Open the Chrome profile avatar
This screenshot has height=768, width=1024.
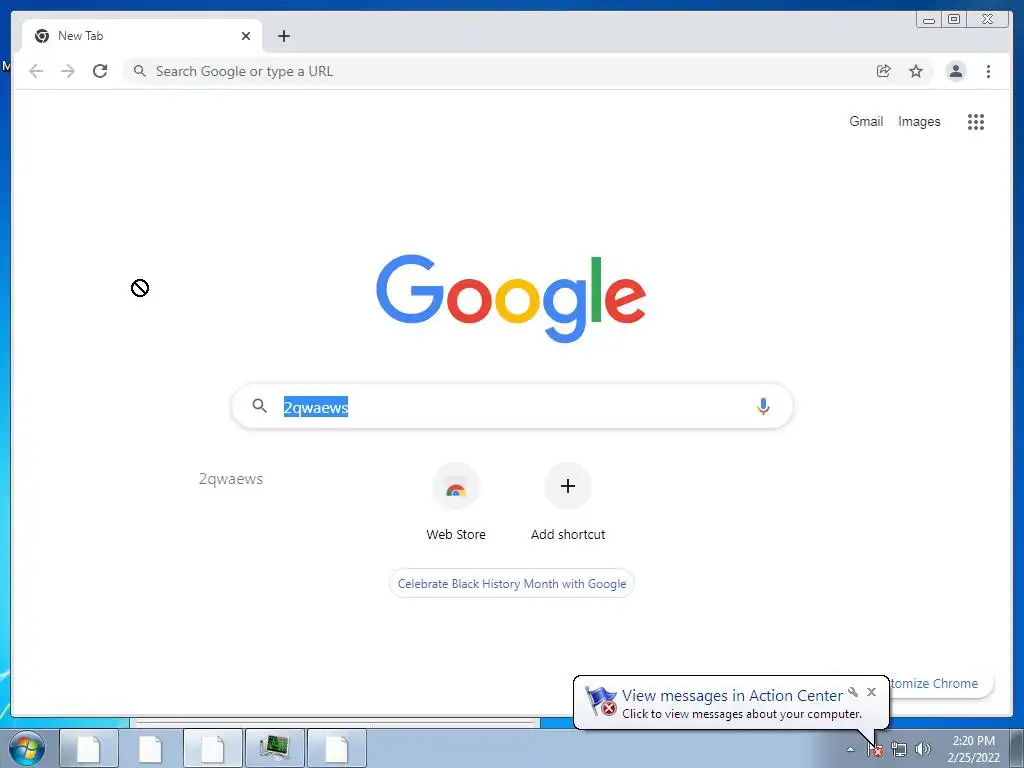click(x=955, y=71)
